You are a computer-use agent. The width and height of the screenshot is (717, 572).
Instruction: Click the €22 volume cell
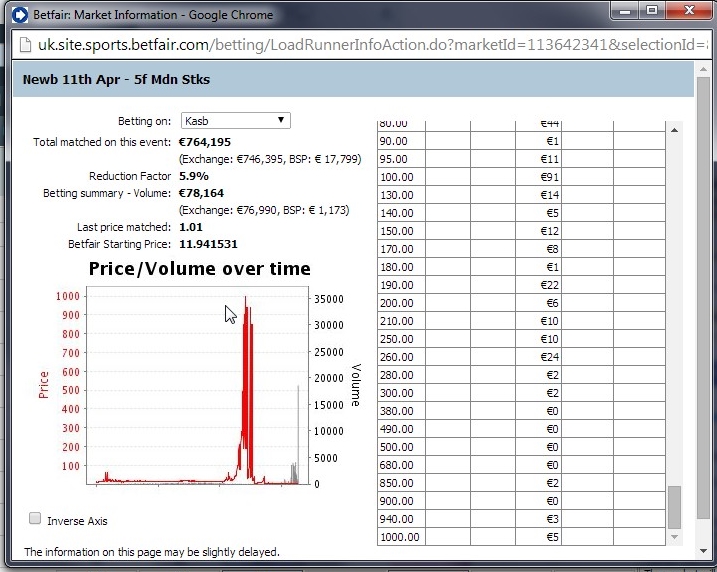pos(539,285)
